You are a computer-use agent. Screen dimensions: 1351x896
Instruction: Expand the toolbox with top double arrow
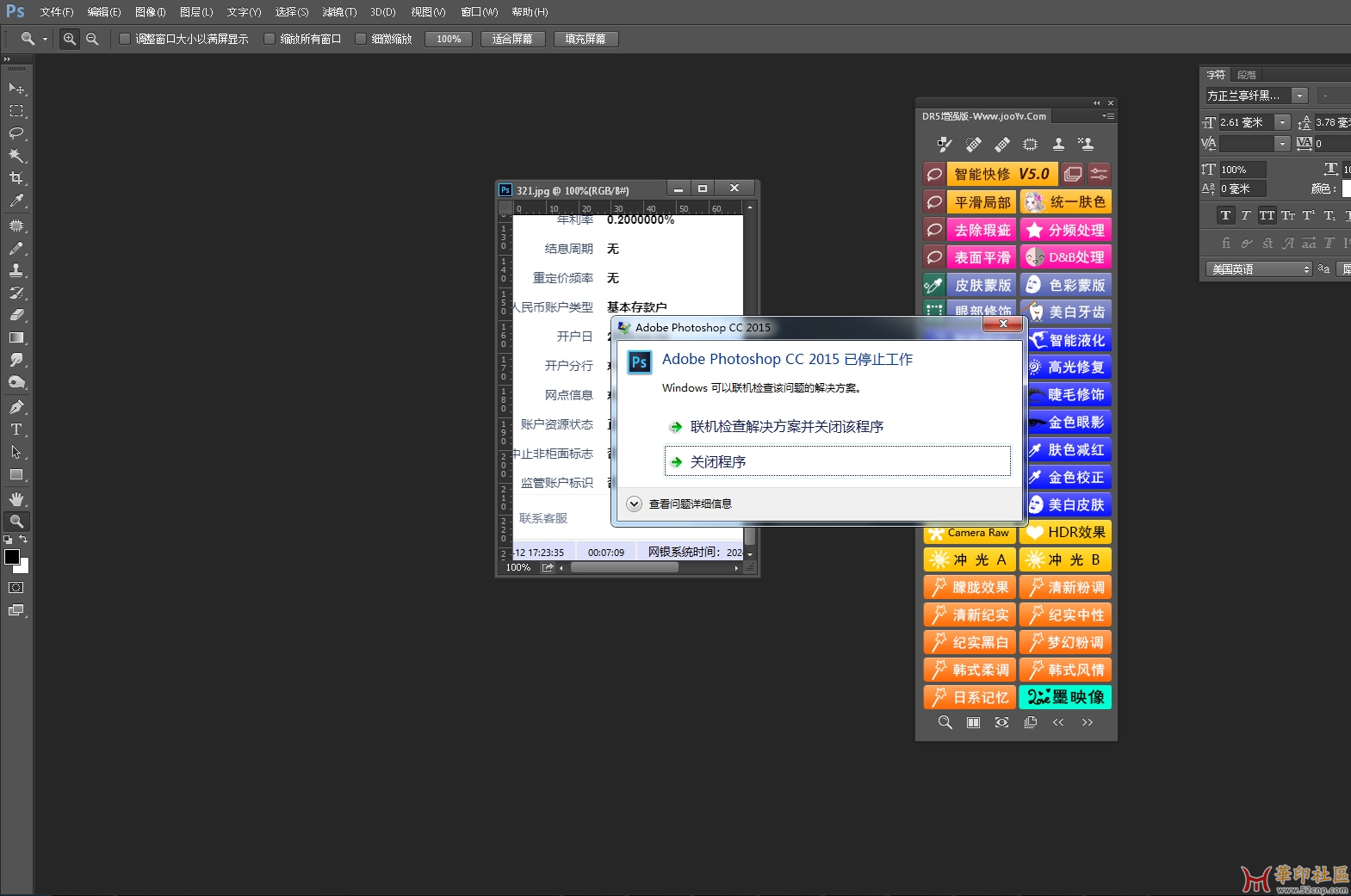coord(7,59)
